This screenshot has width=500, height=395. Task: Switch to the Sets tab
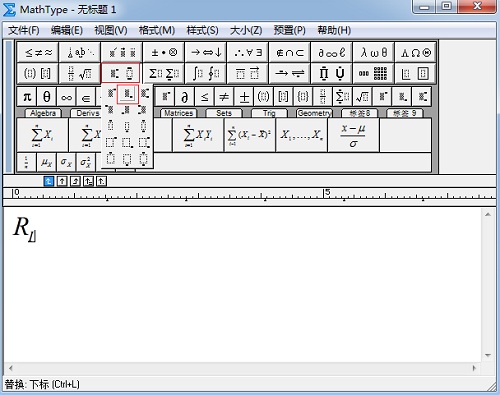click(x=224, y=113)
